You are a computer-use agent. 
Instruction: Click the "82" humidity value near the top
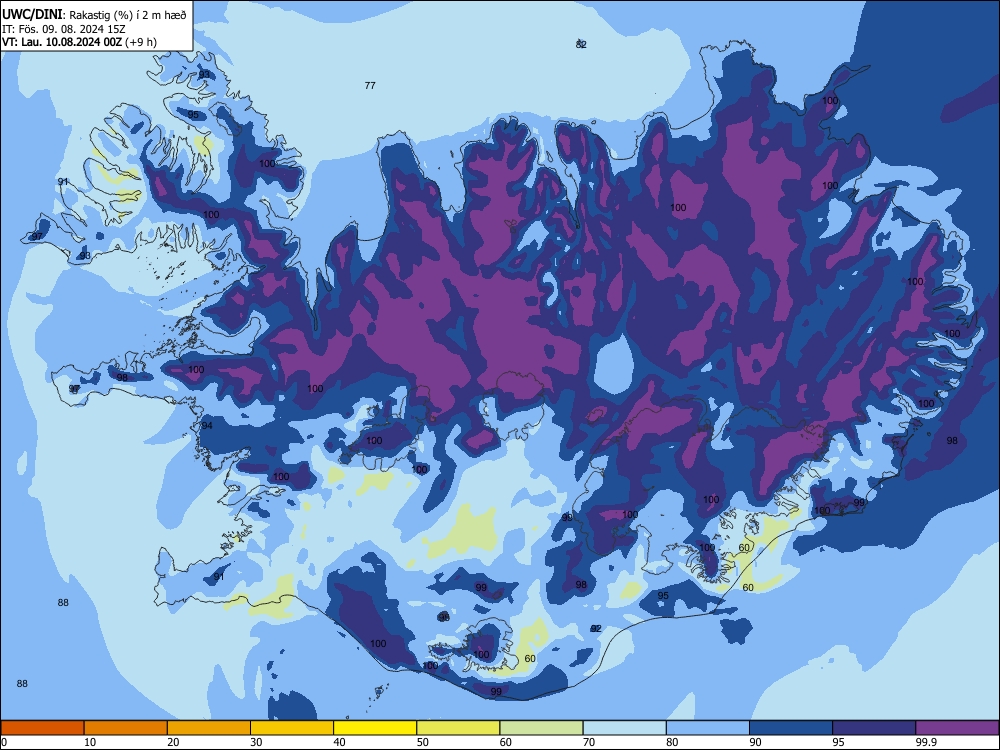click(x=581, y=44)
